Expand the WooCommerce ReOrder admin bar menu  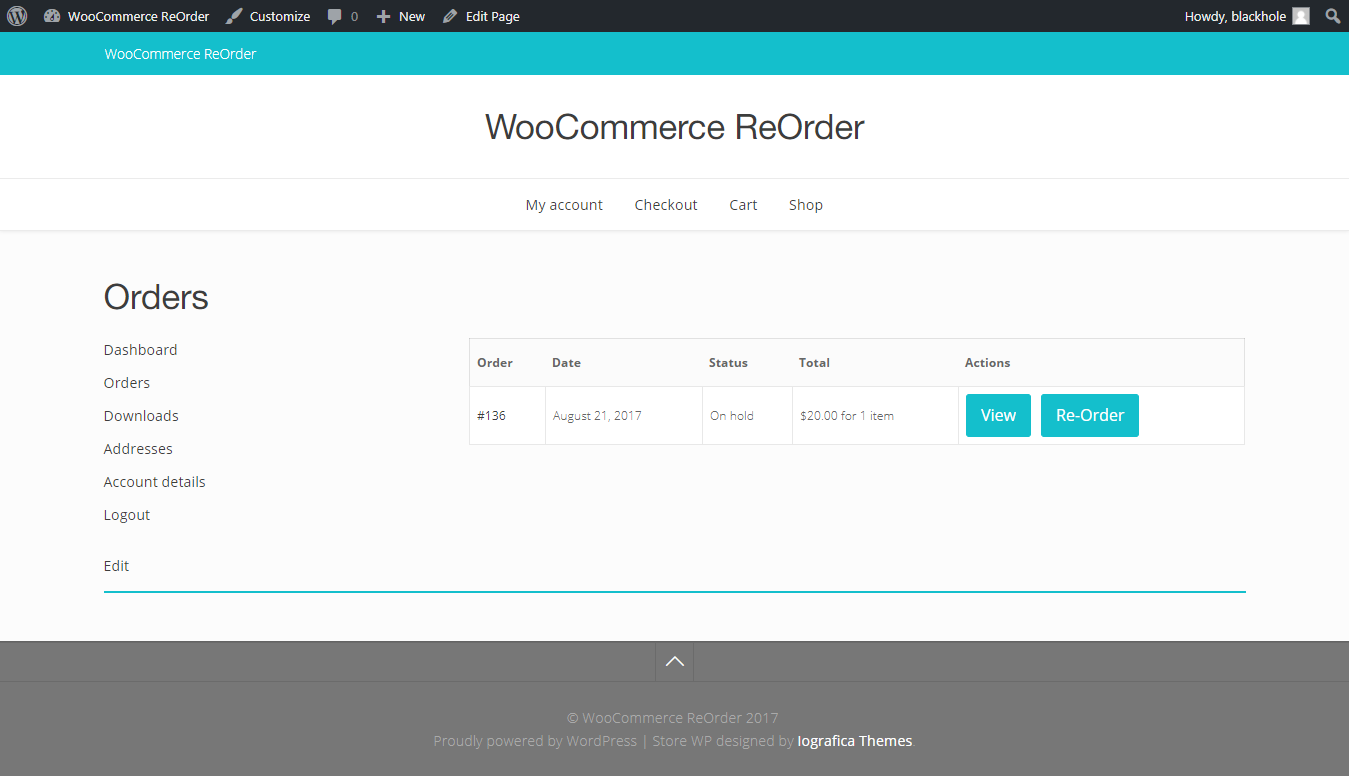point(138,16)
